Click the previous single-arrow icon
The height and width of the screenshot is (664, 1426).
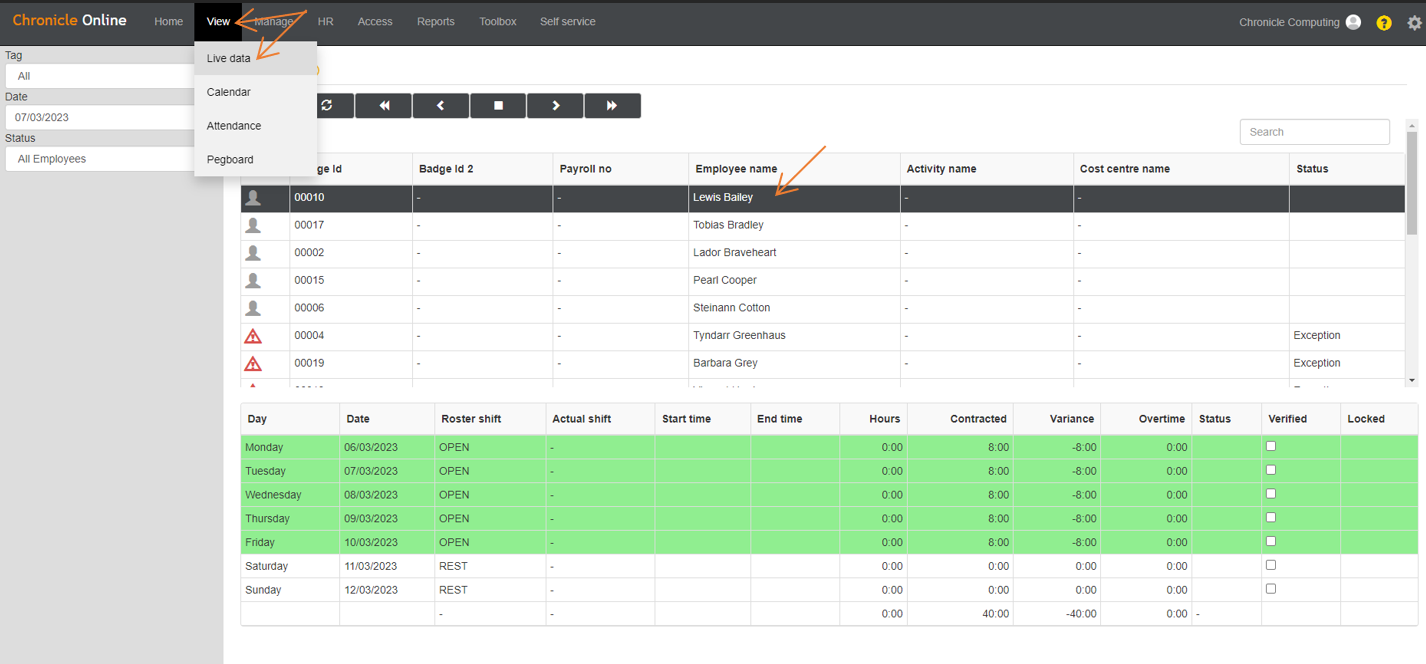(x=440, y=105)
